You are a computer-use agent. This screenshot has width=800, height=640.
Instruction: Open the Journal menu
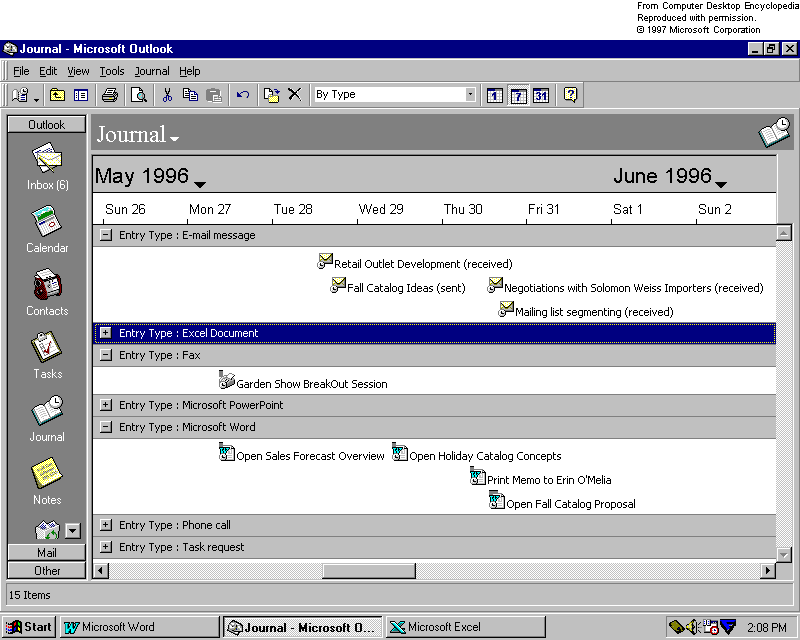pos(151,71)
